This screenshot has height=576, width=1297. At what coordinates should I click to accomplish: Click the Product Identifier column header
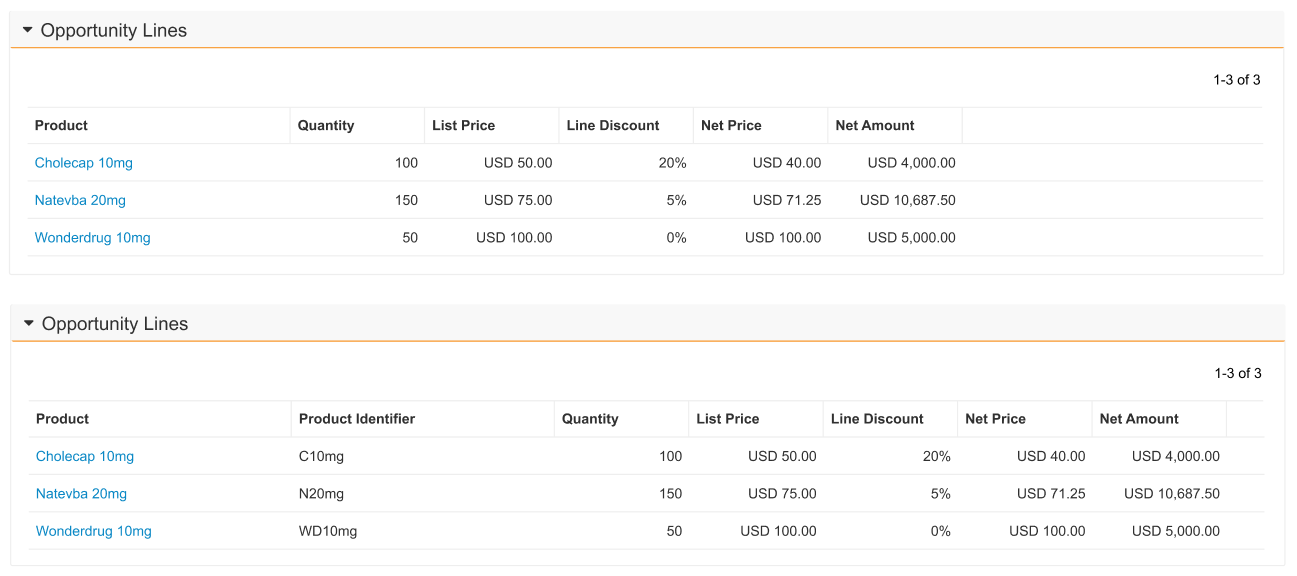[356, 419]
